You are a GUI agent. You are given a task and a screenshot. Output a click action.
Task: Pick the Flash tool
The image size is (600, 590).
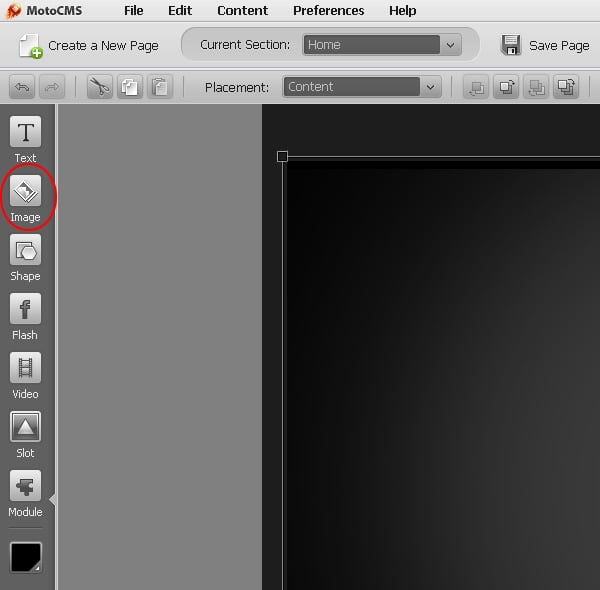tap(25, 309)
